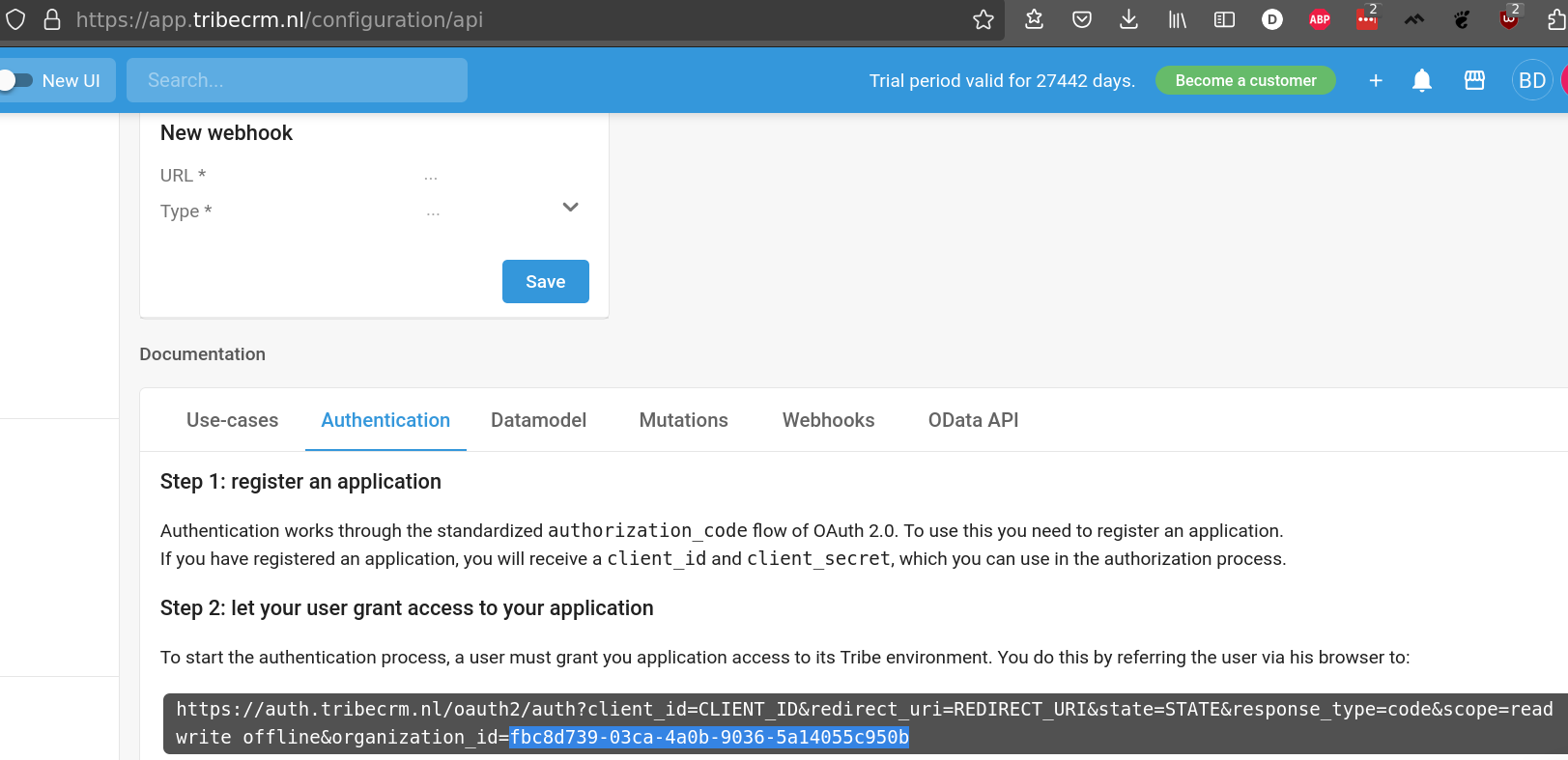Switch to the Mutations tab
This screenshot has width=1568, height=760.
(x=683, y=420)
